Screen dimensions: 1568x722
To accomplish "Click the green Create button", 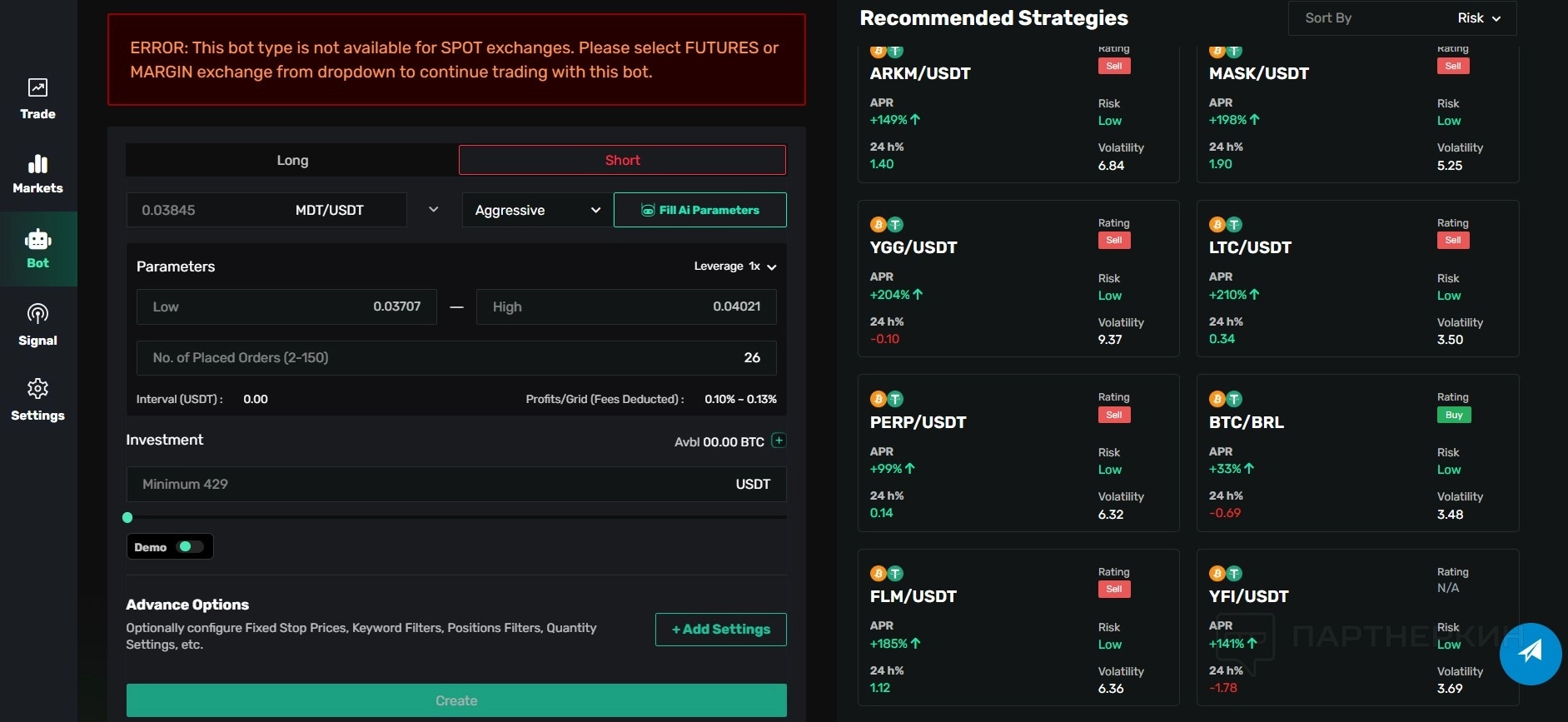I will click(x=456, y=700).
